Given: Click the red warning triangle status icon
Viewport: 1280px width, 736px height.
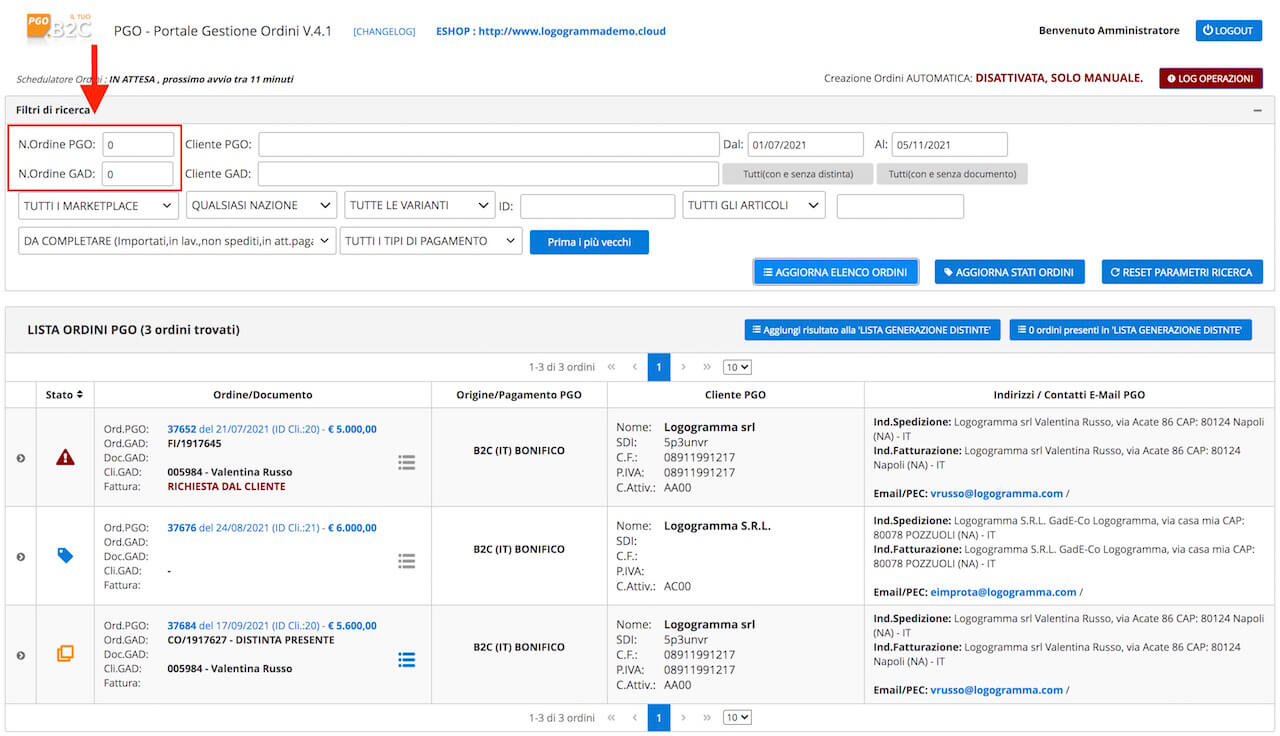Looking at the screenshot, I should pos(65,457).
